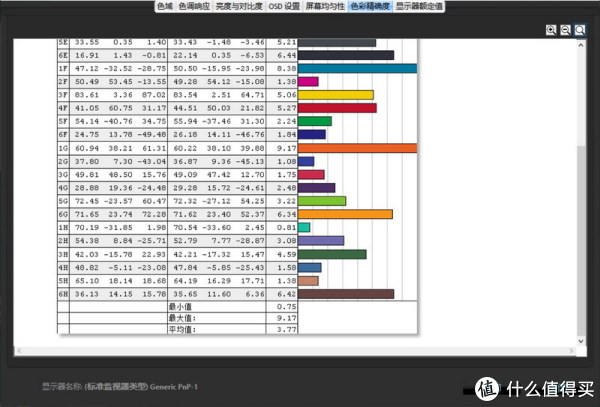Click the vertical scrollbar thumb

pyautogui.click(x=581, y=240)
